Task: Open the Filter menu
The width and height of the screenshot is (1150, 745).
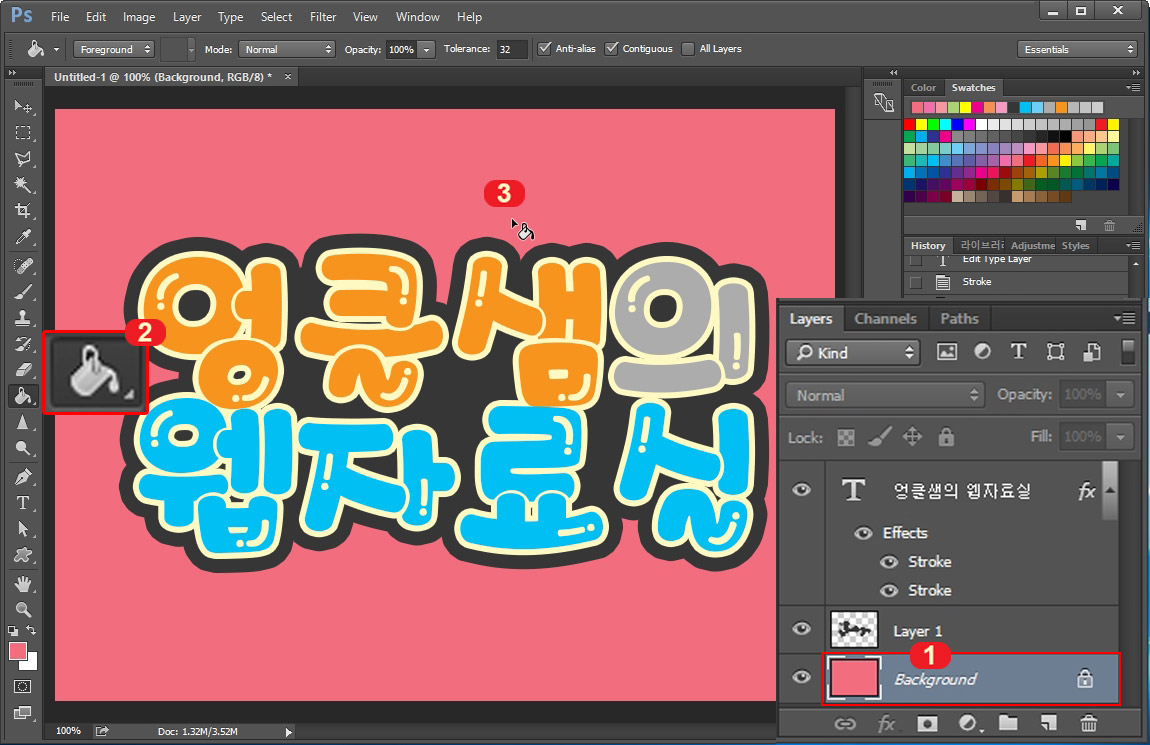Action: [x=323, y=16]
